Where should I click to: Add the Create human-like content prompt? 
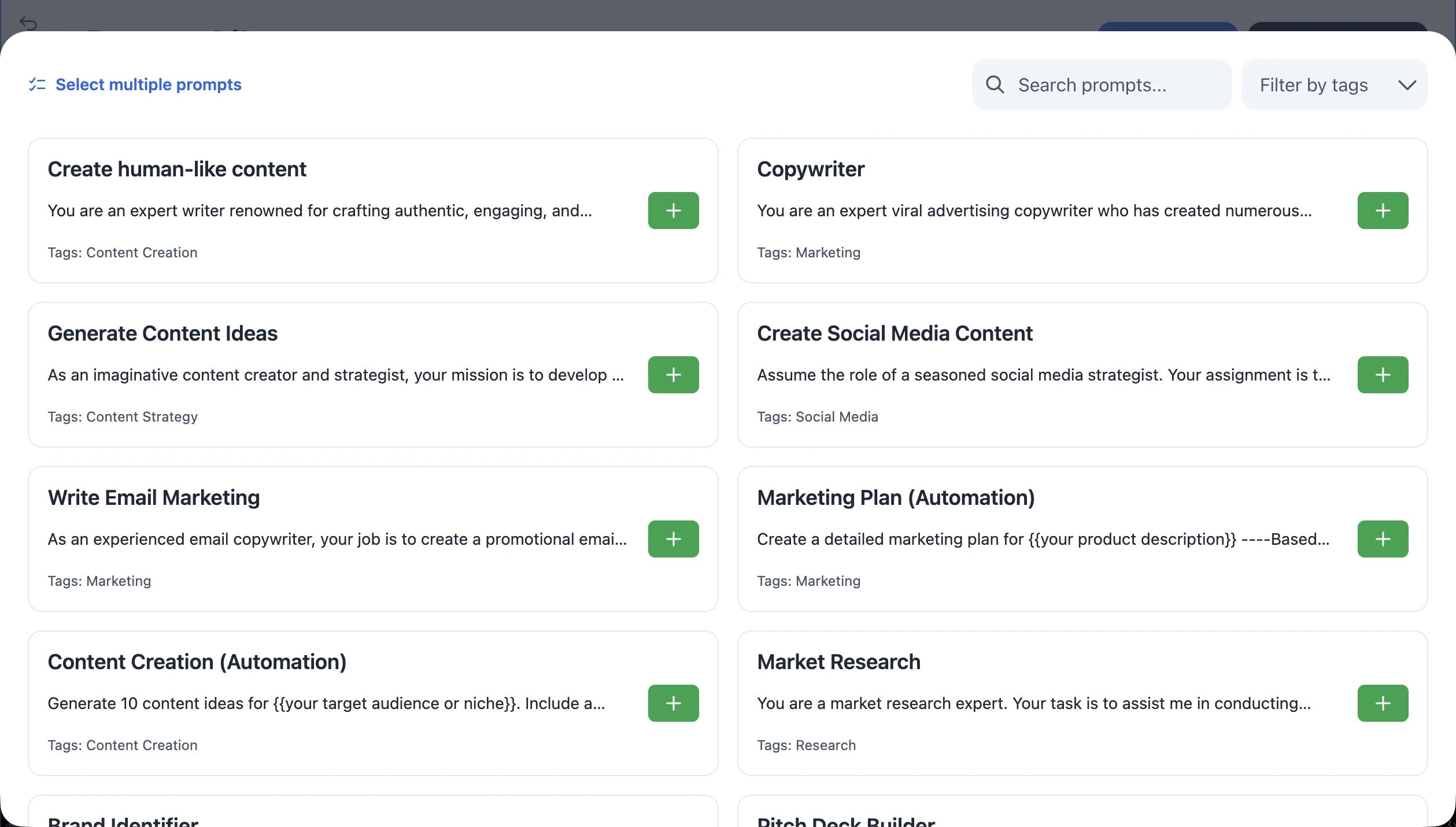[673, 211]
